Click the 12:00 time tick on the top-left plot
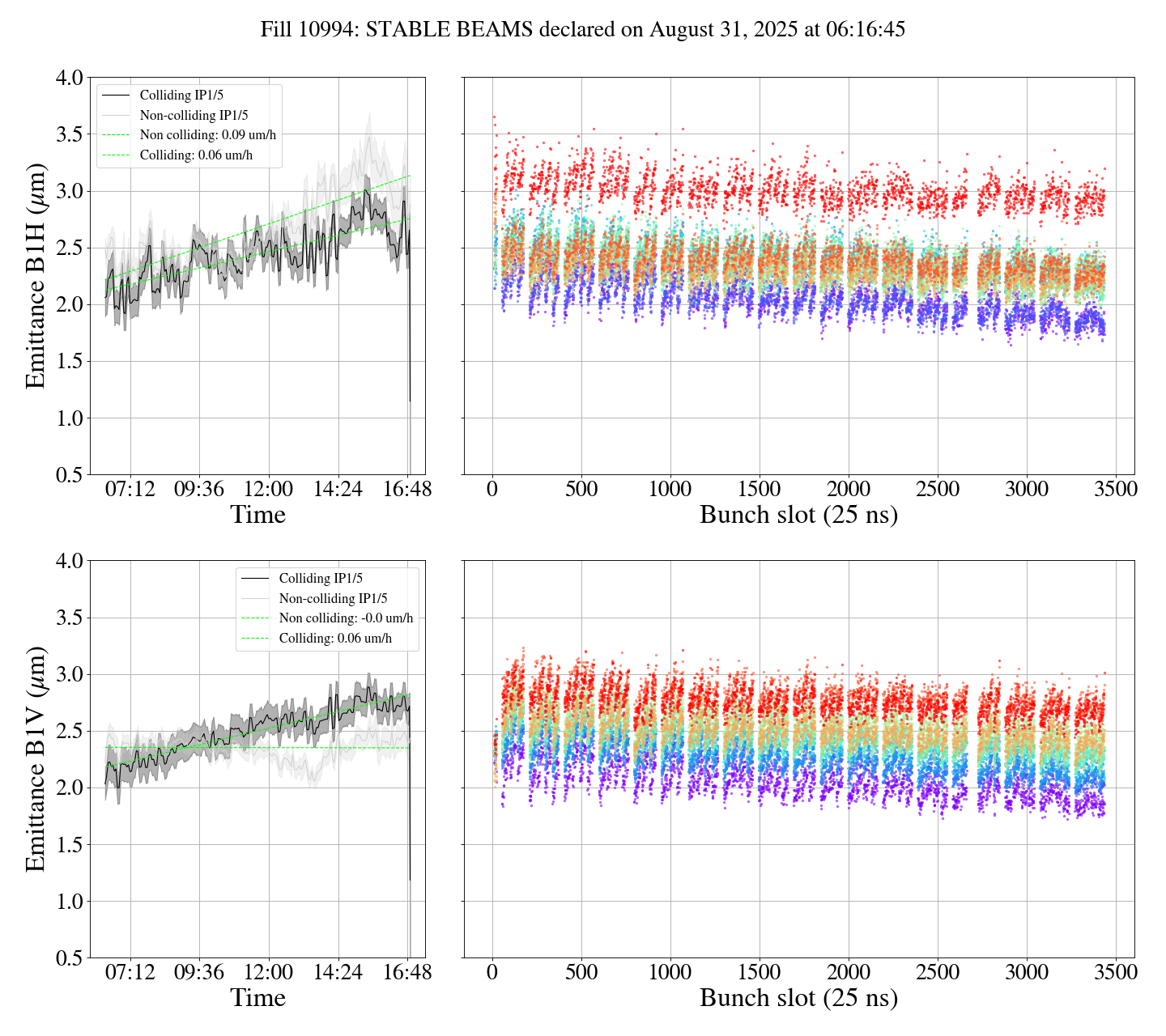 point(268,490)
